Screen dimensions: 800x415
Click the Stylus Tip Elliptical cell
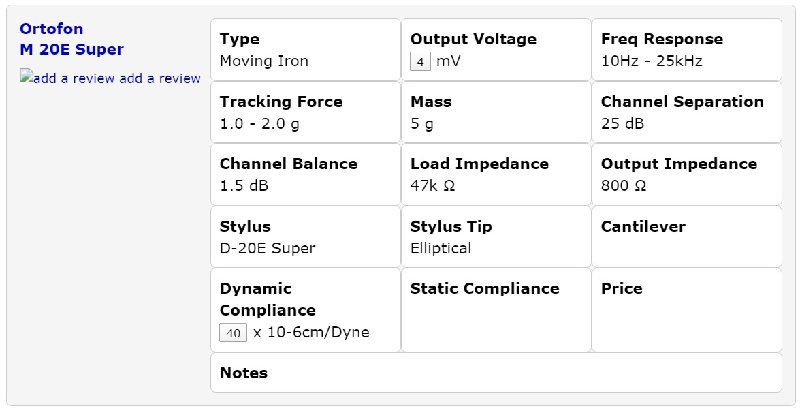[496, 237]
